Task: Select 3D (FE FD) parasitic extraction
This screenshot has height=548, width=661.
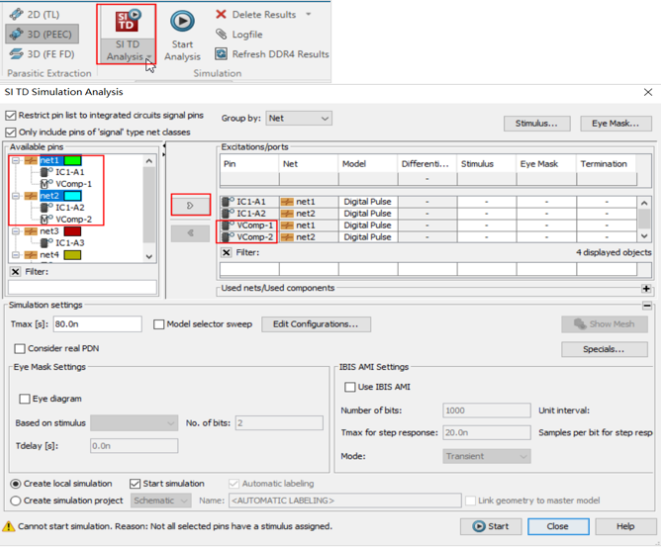Action: click(x=42, y=54)
